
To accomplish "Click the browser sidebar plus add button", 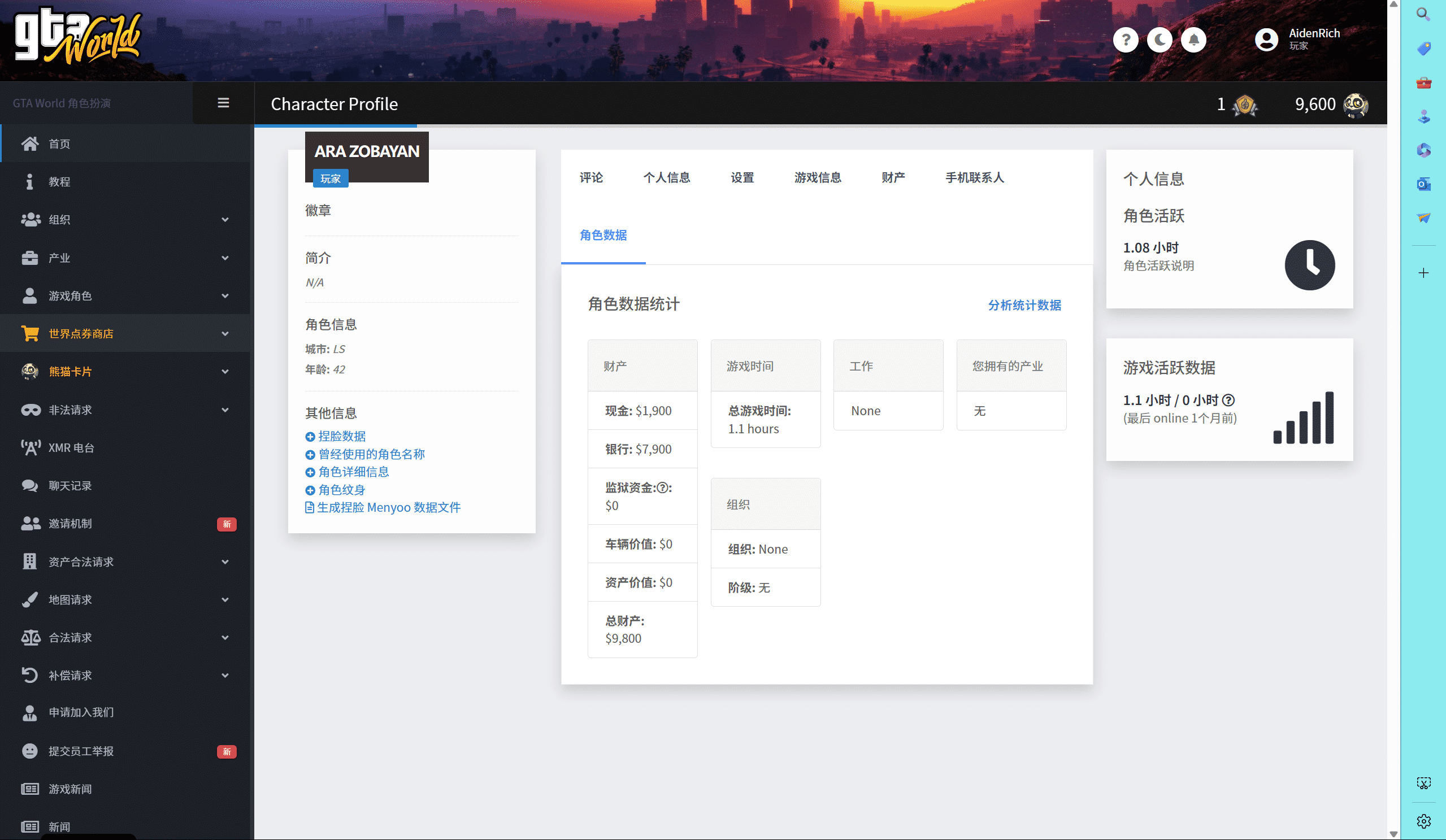I will tap(1423, 272).
